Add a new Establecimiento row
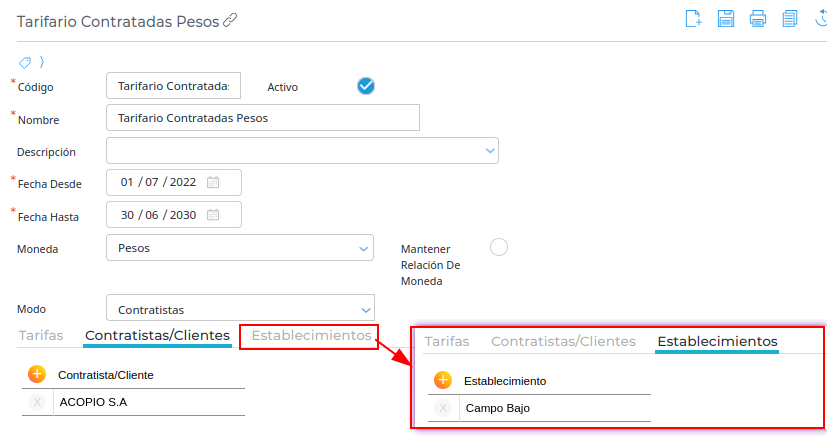Viewport: 827px width, 438px height. click(x=443, y=380)
